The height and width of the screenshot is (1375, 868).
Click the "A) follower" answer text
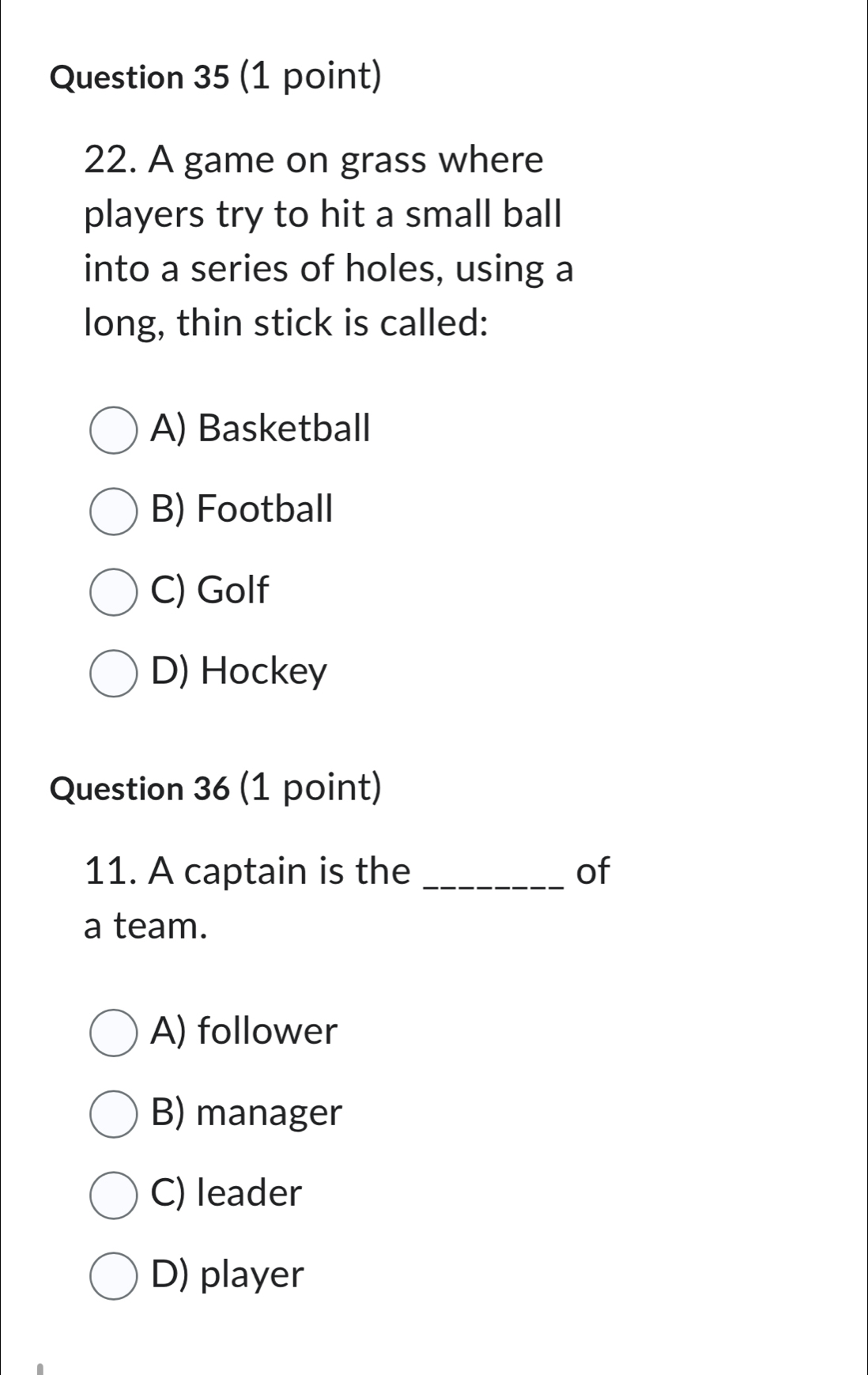244,1031
